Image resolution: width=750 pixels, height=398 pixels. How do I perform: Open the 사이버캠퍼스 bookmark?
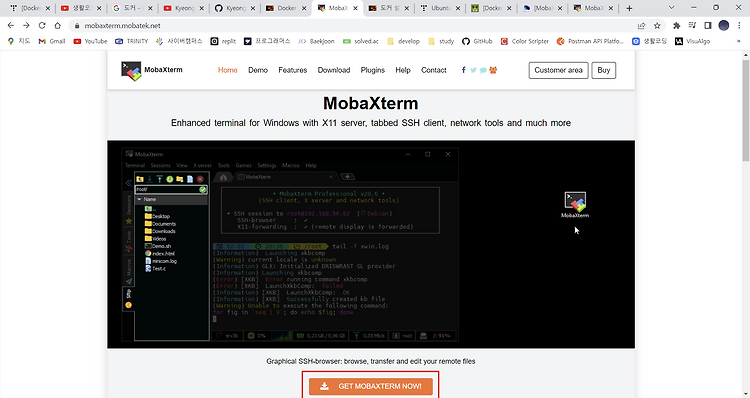coord(179,41)
